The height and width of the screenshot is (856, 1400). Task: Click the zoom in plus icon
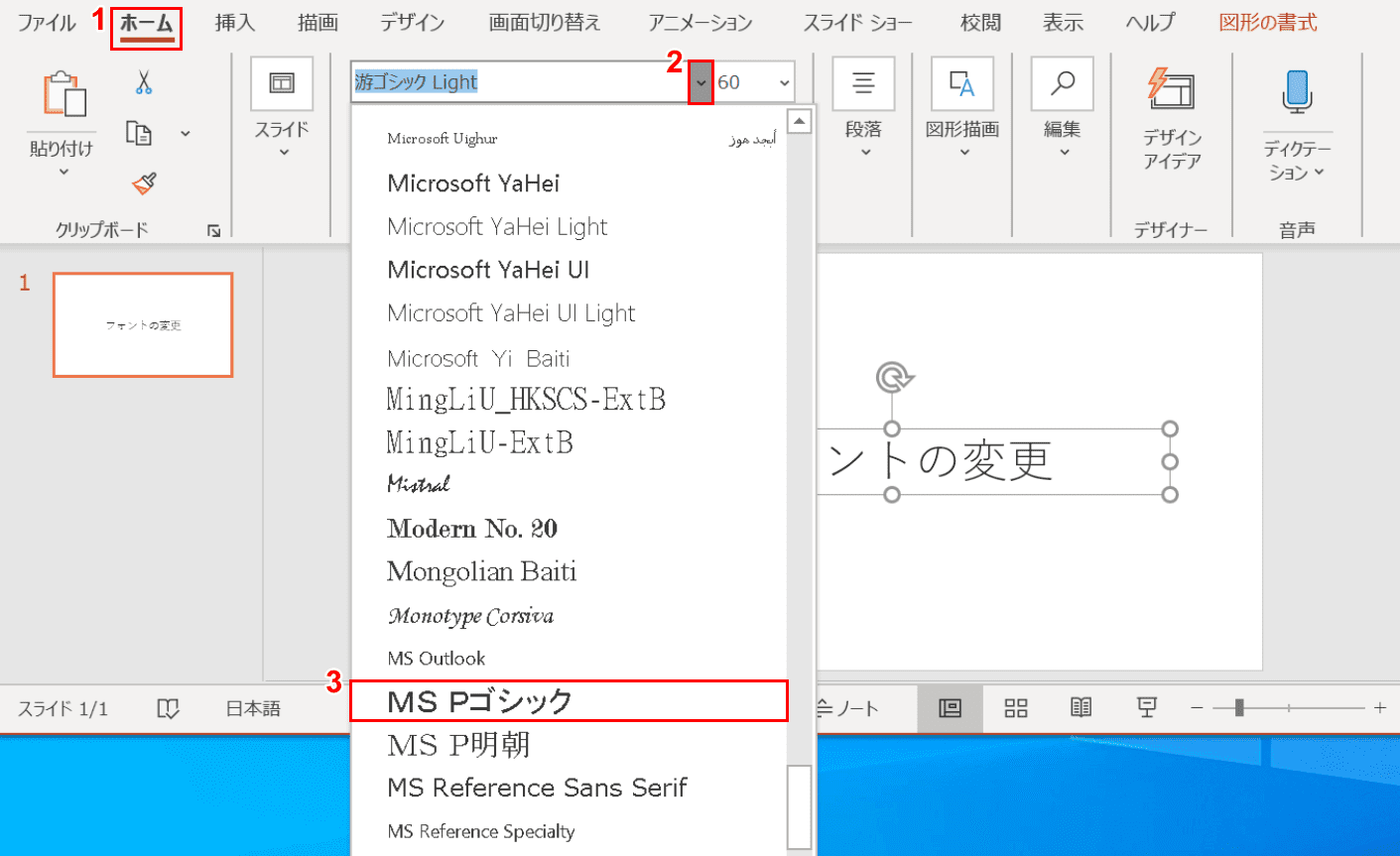coord(1380,708)
